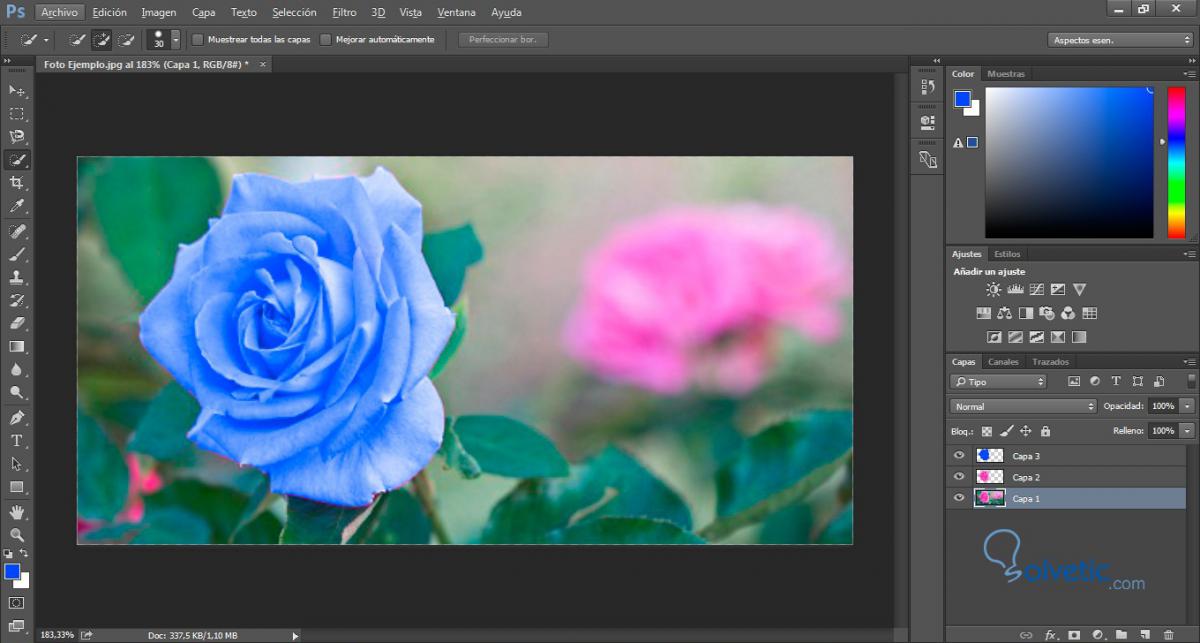Click the vertical hue spectrum slider
Image resolution: width=1200 pixels, height=643 pixels.
coord(1174,162)
